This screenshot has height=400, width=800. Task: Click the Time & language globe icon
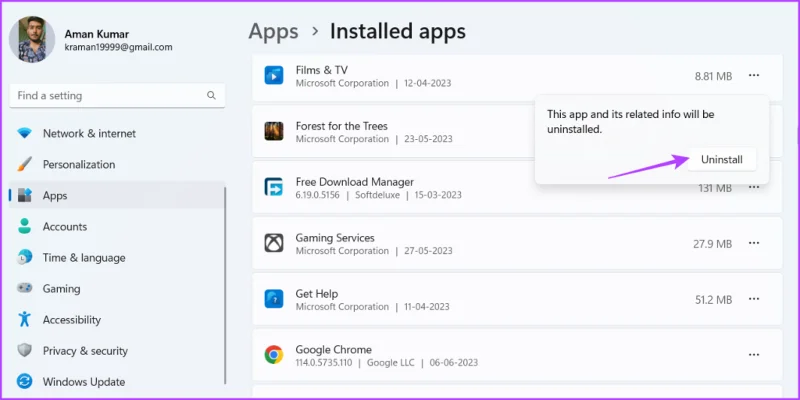click(x=24, y=258)
